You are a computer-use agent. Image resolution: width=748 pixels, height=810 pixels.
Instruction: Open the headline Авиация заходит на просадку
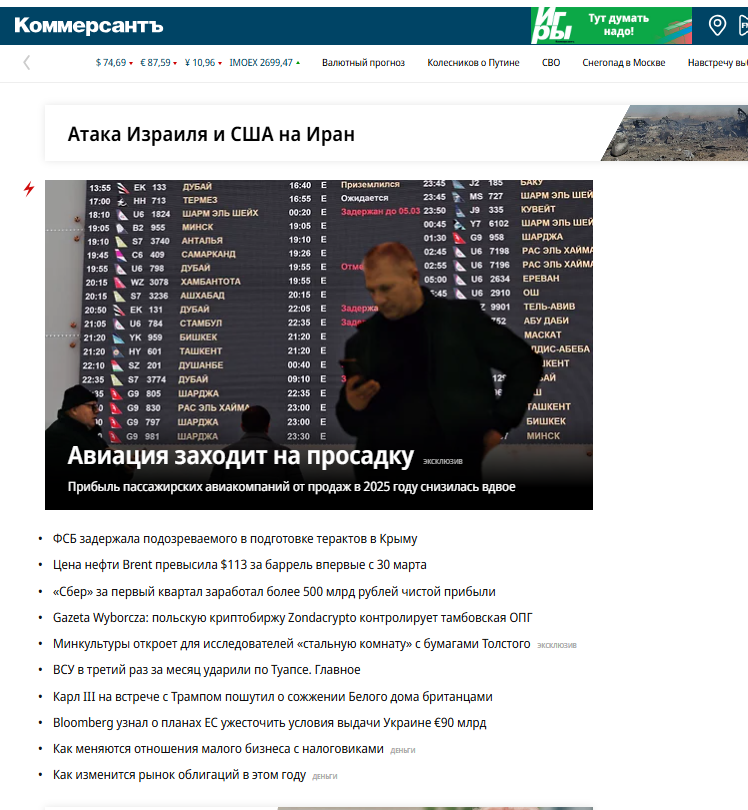pyautogui.click(x=240, y=456)
